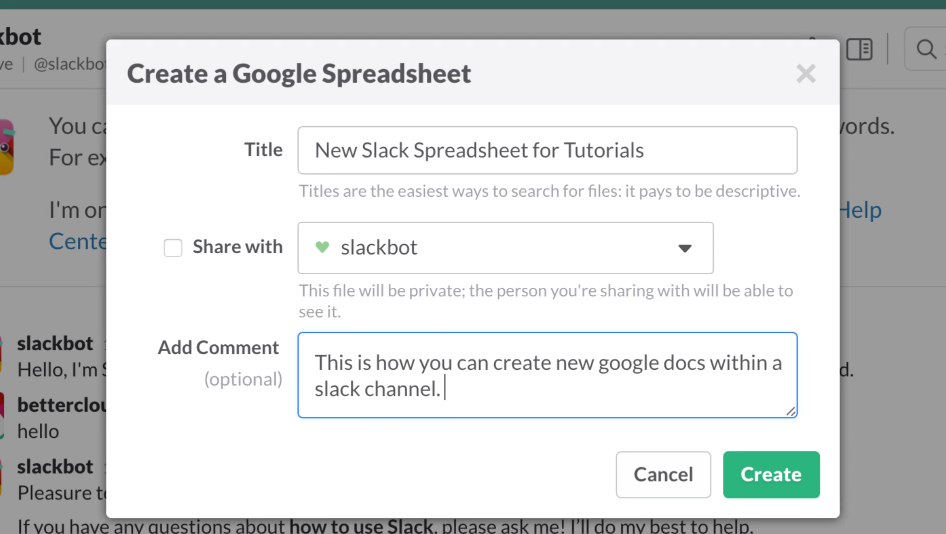
Task: Click the 'Titles are the easiest ways' hint
Action: coord(549,191)
